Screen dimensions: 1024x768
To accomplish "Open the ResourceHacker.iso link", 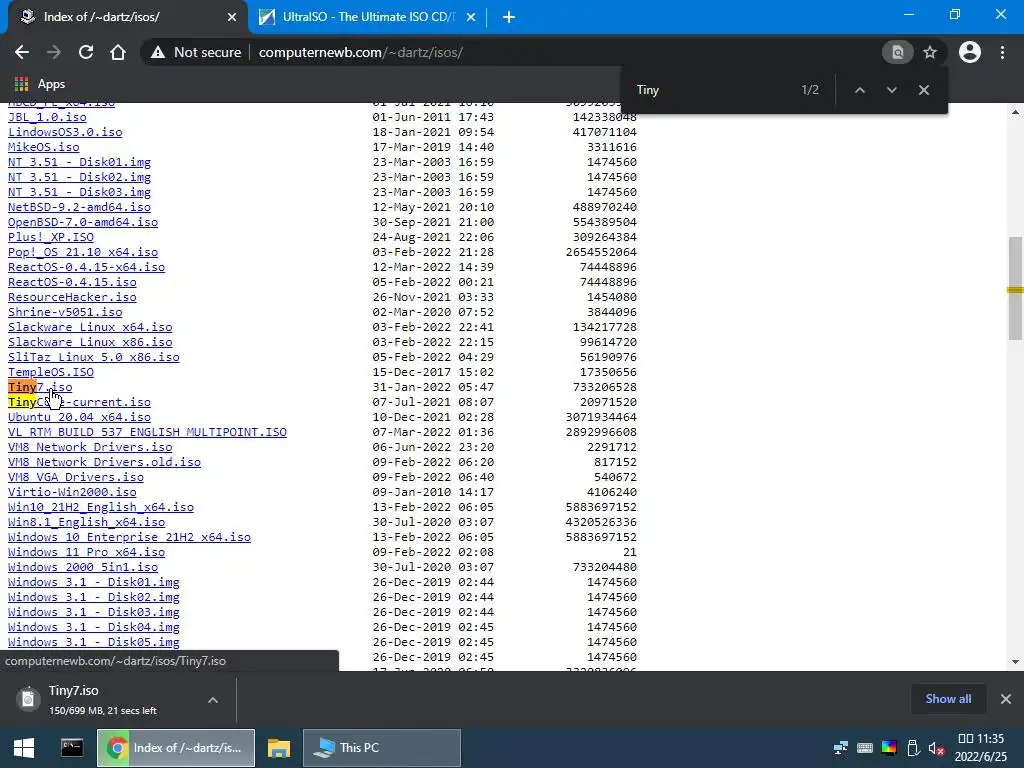I will [72, 297].
